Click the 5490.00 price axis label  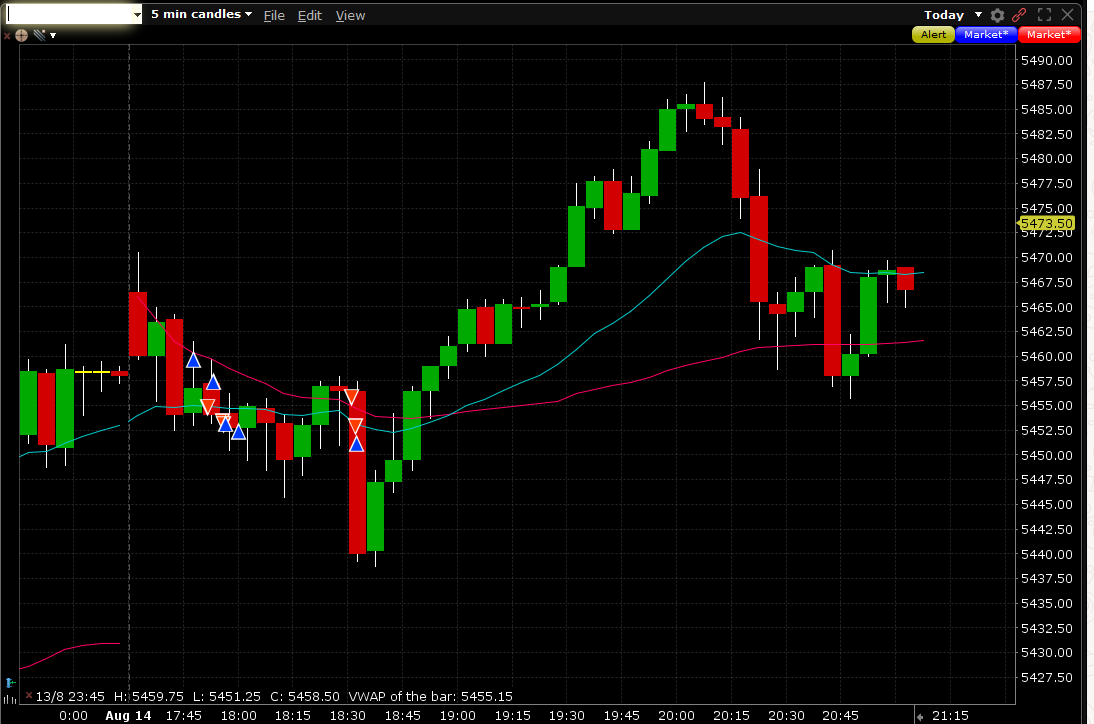[1047, 61]
